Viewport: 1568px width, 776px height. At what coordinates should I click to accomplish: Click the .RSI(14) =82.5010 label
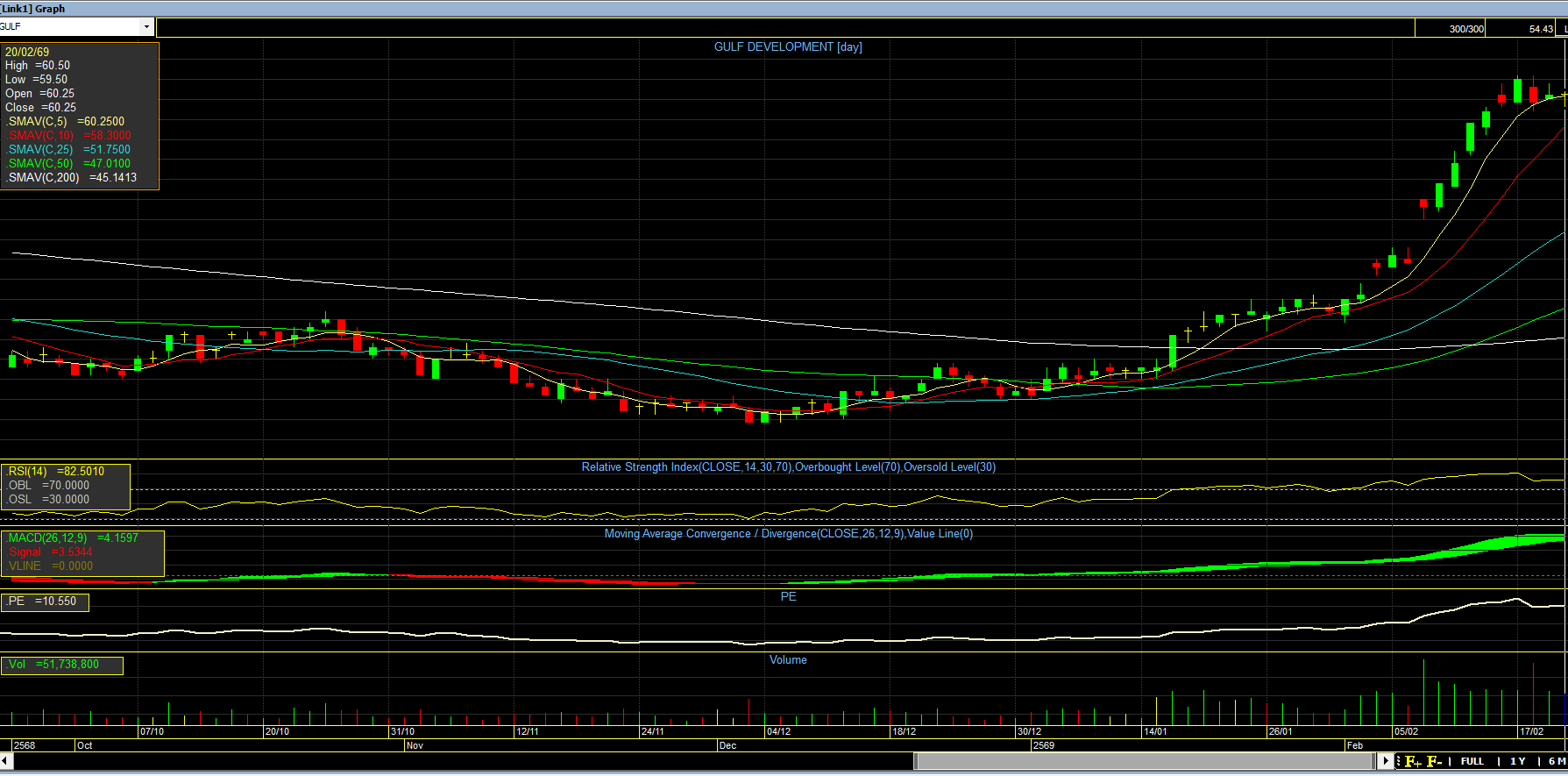tap(55, 472)
